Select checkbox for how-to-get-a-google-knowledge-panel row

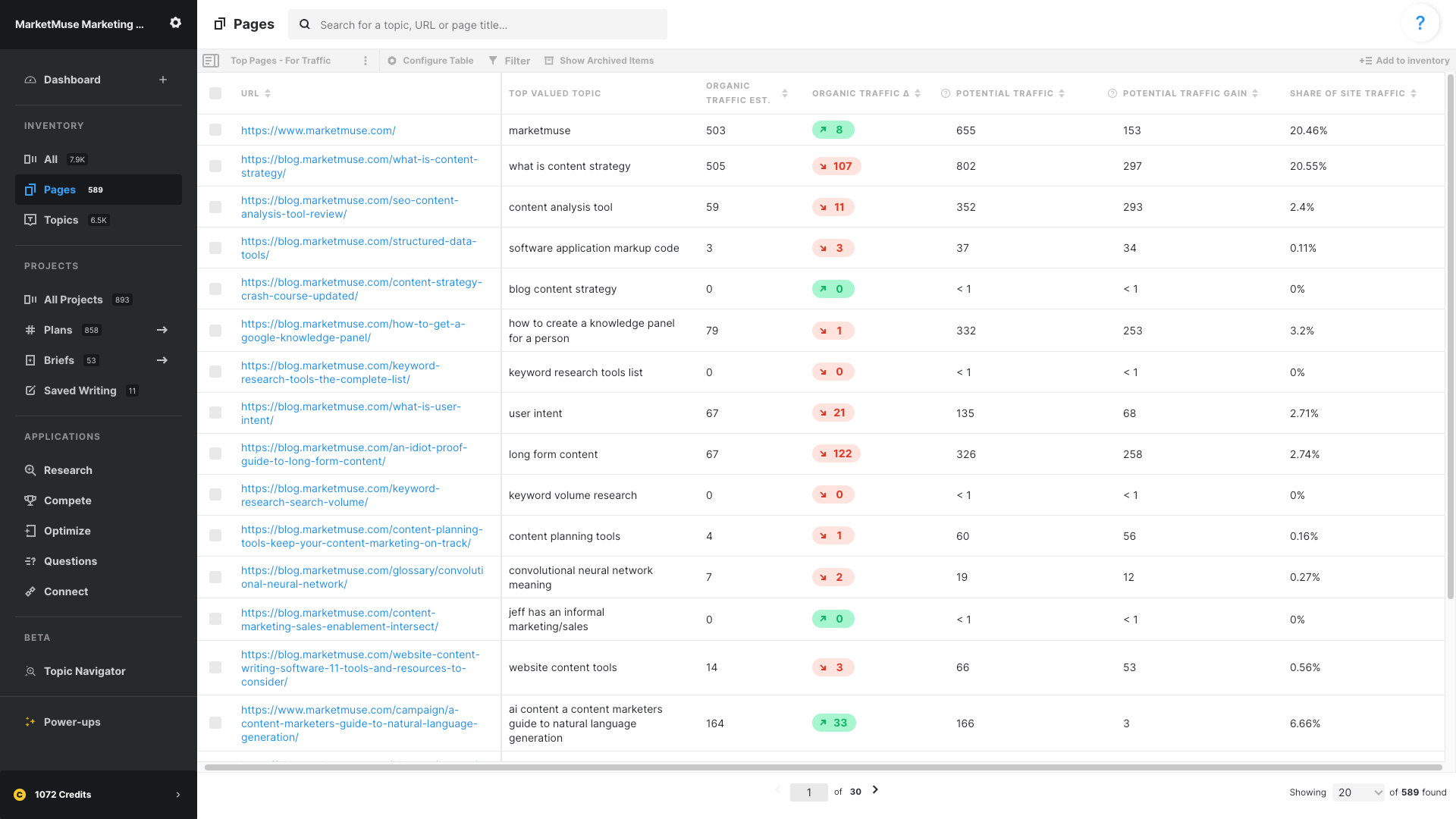pyautogui.click(x=215, y=331)
